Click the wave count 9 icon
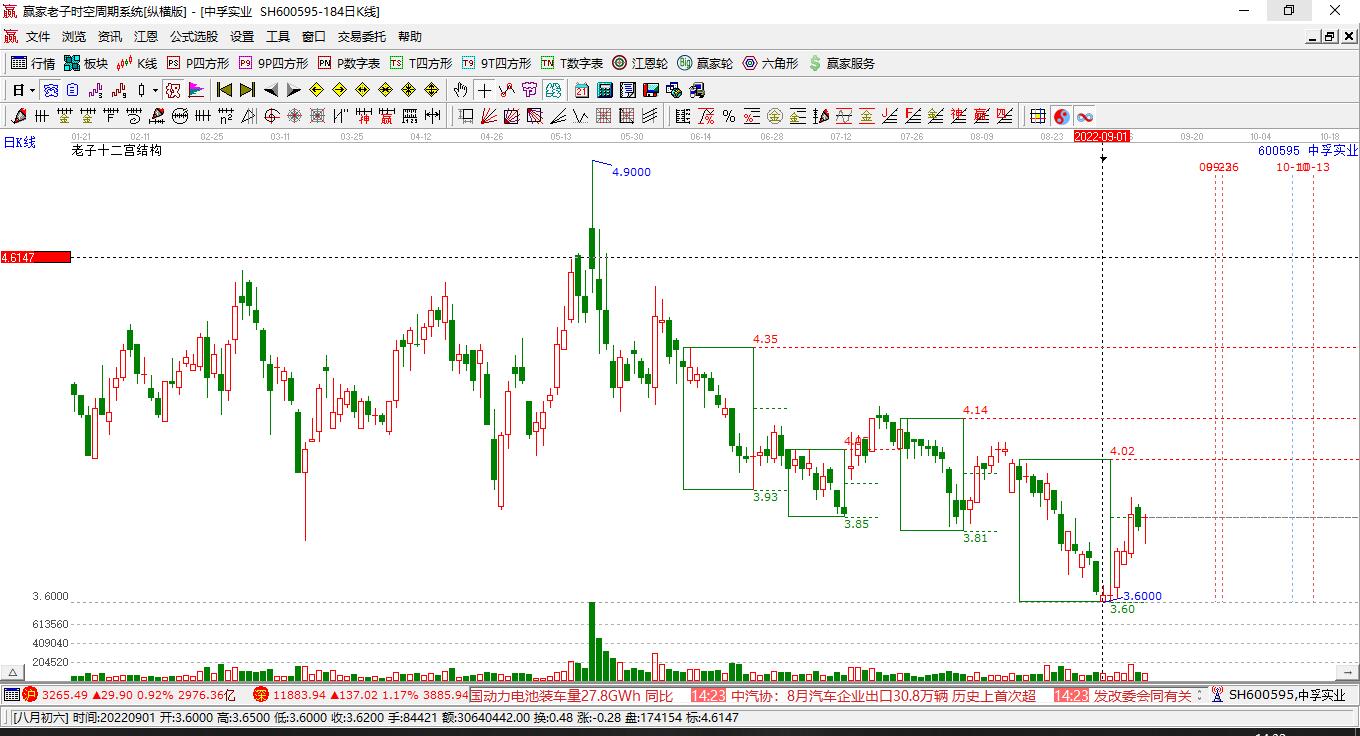Screen dimensions: 1360x736 point(118,90)
